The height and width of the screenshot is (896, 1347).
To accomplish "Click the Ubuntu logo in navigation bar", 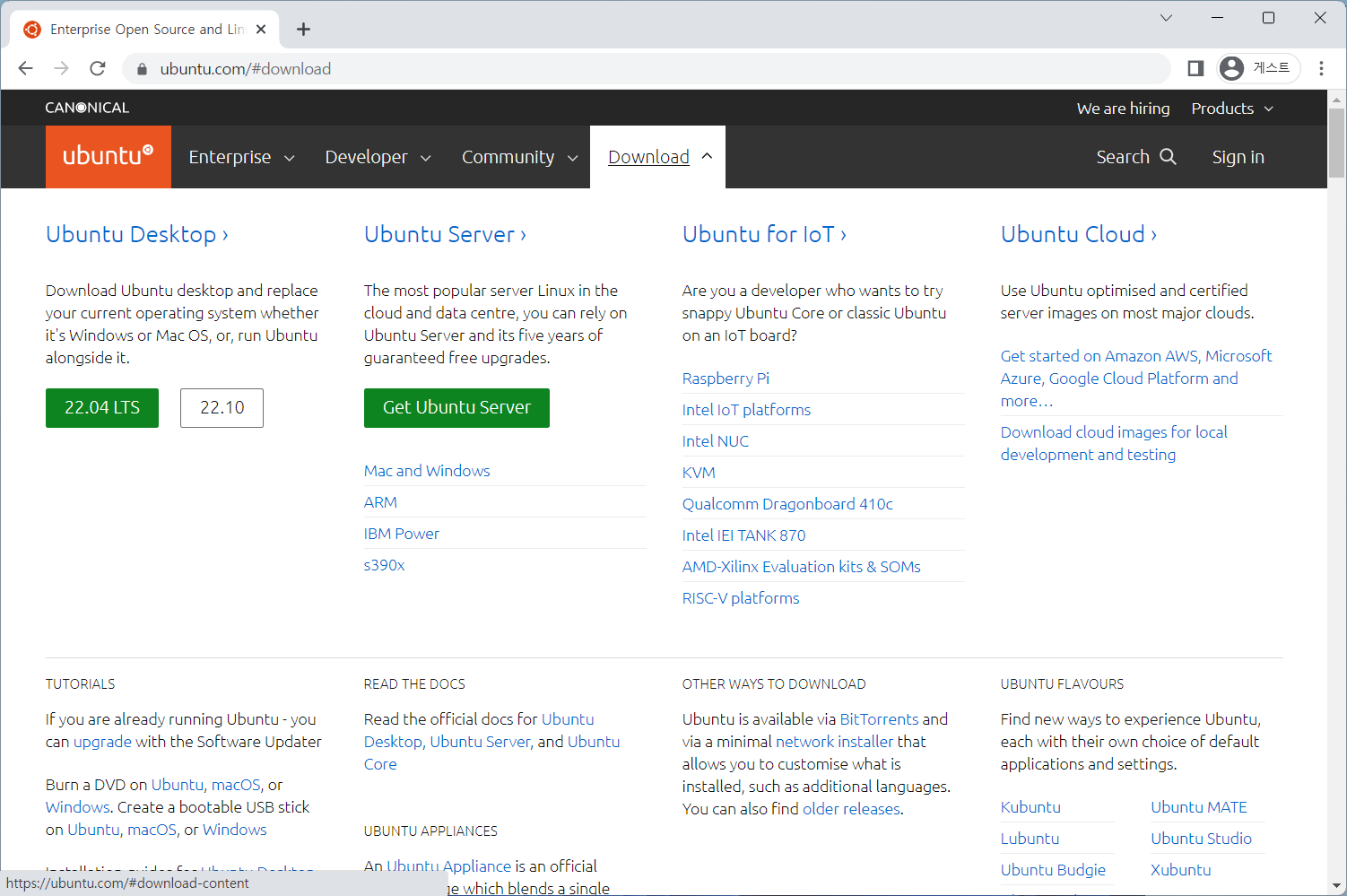I will pos(108,157).
